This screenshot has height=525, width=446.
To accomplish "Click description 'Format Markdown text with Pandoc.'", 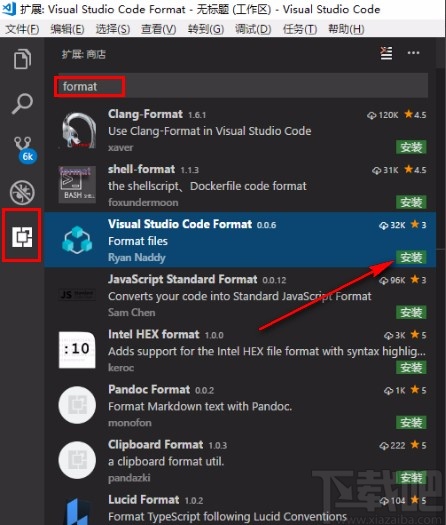I will pyautogui.click(x=200, y=406).
